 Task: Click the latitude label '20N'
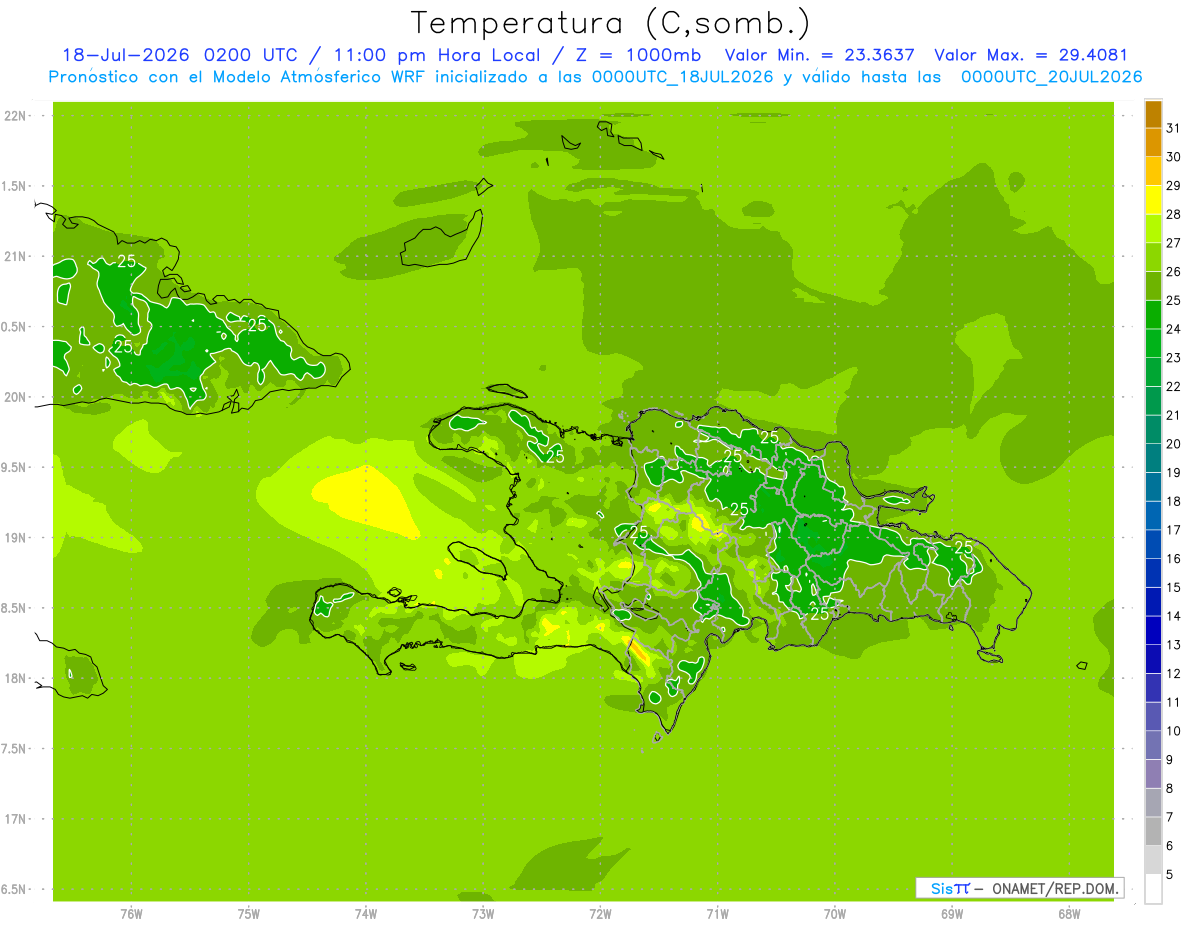point(15,397)
